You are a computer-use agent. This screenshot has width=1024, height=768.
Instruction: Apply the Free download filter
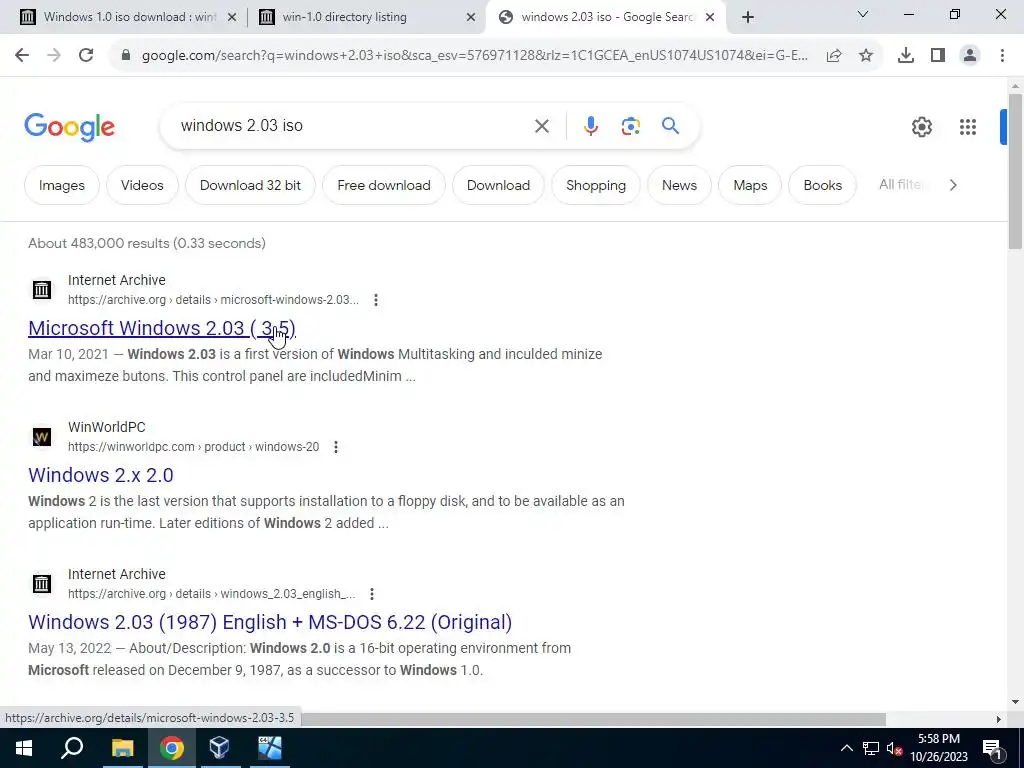point(384,185)
